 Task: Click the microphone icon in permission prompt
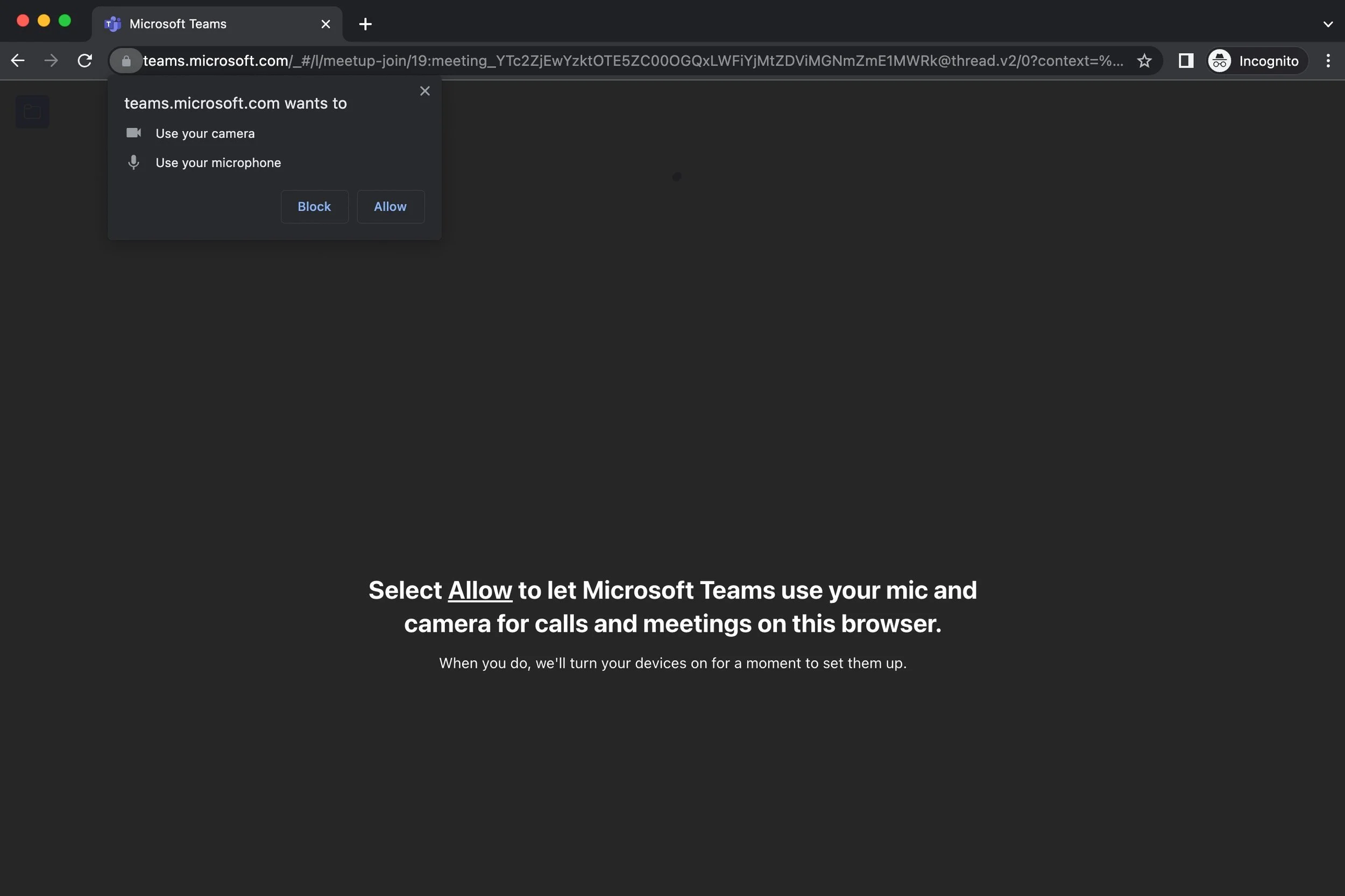coord(134,162)
